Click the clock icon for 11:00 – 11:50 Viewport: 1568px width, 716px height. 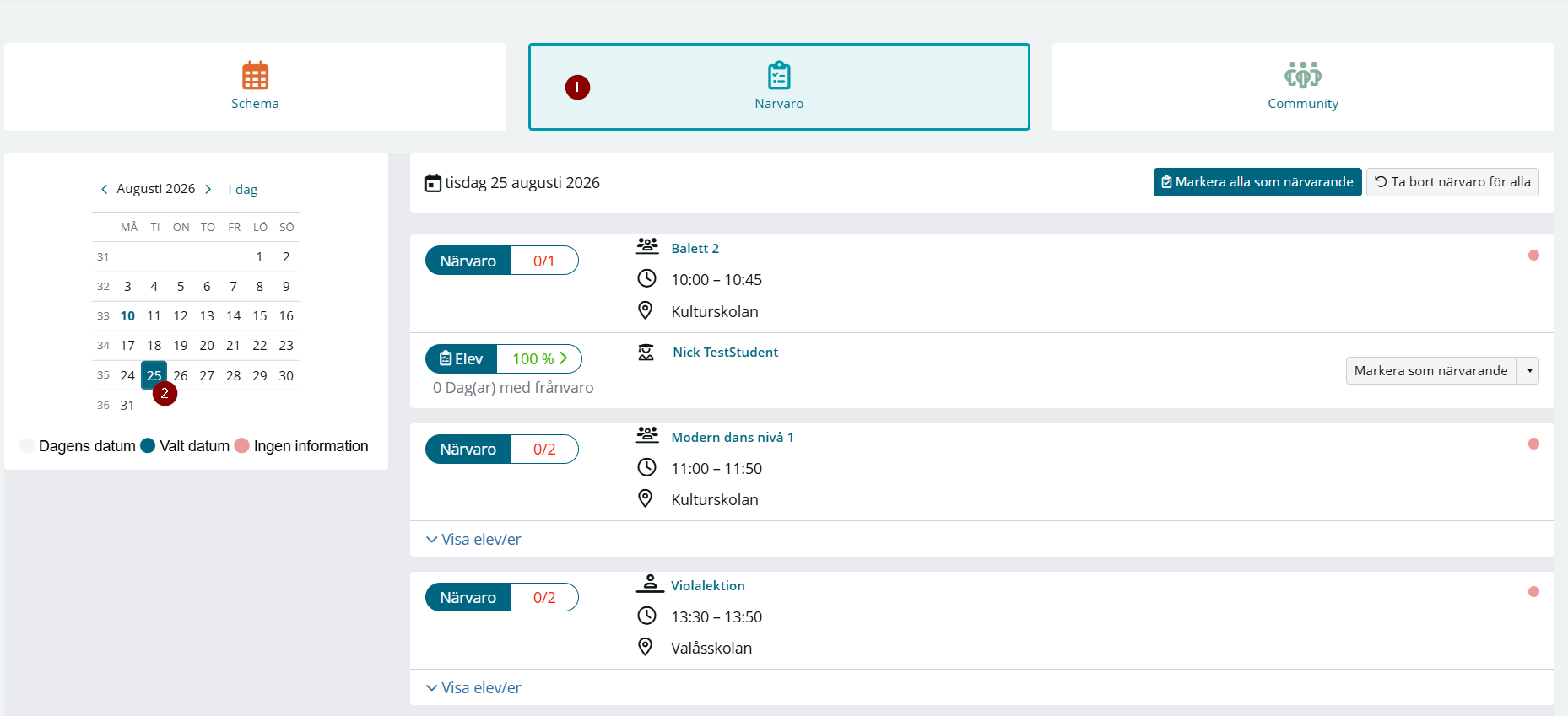point(646,467)
